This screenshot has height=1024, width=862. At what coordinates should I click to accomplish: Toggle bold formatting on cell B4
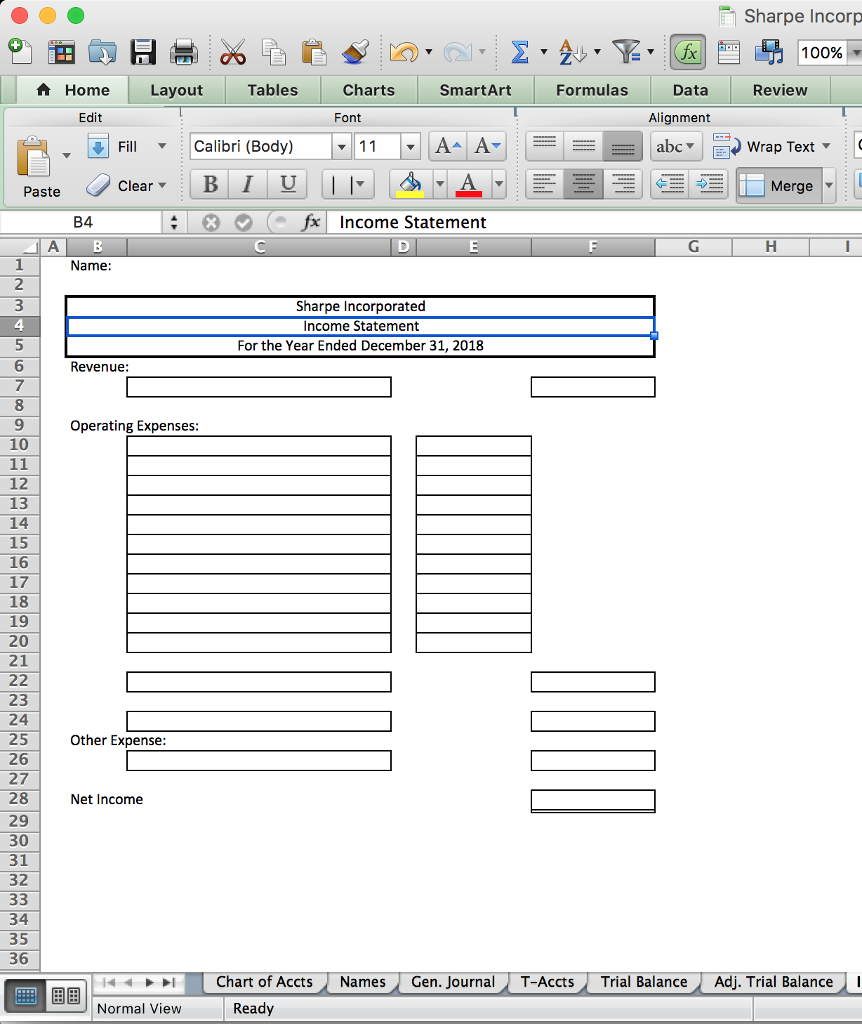tap(208, 184)
